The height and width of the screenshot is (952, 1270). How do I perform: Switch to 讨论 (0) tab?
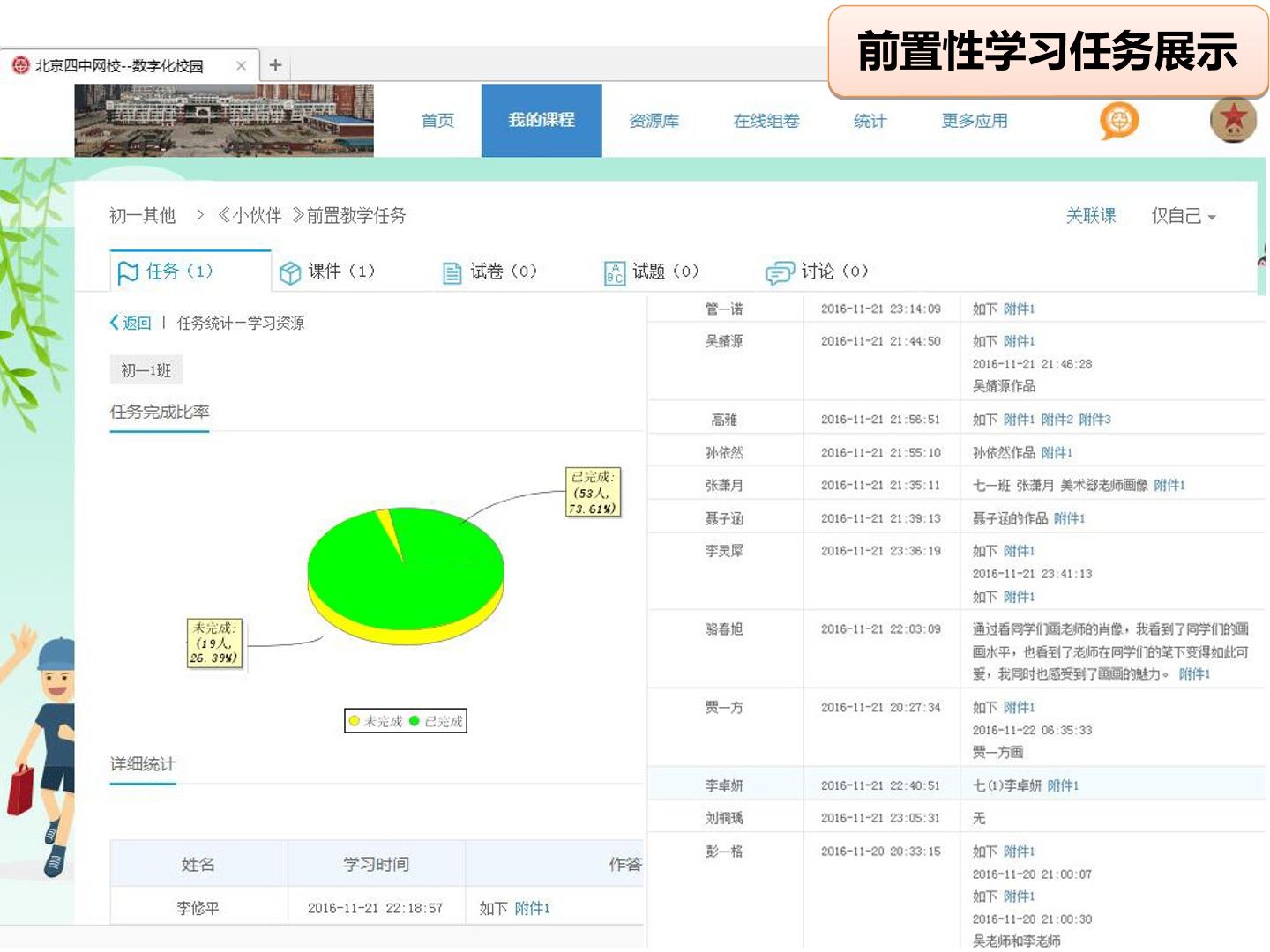[x=817, y=271]
